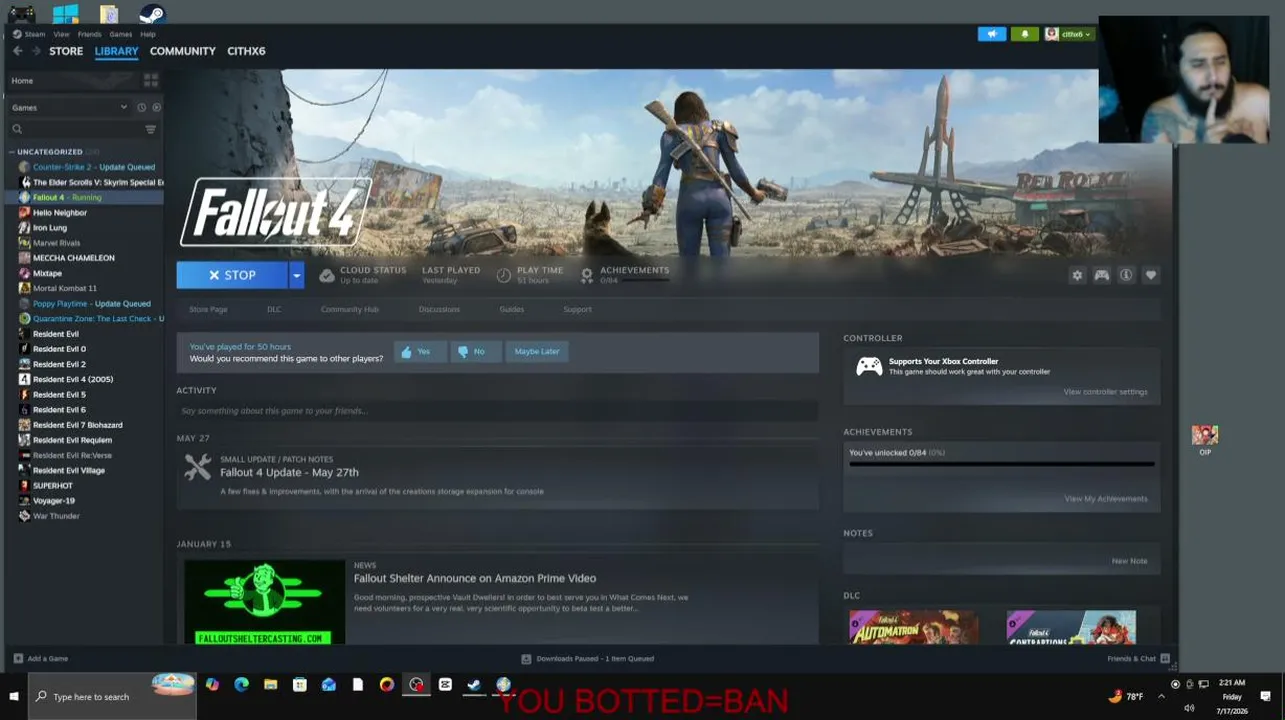Open View controller settings
The image size is (1285, 720).
[1105, 392]
